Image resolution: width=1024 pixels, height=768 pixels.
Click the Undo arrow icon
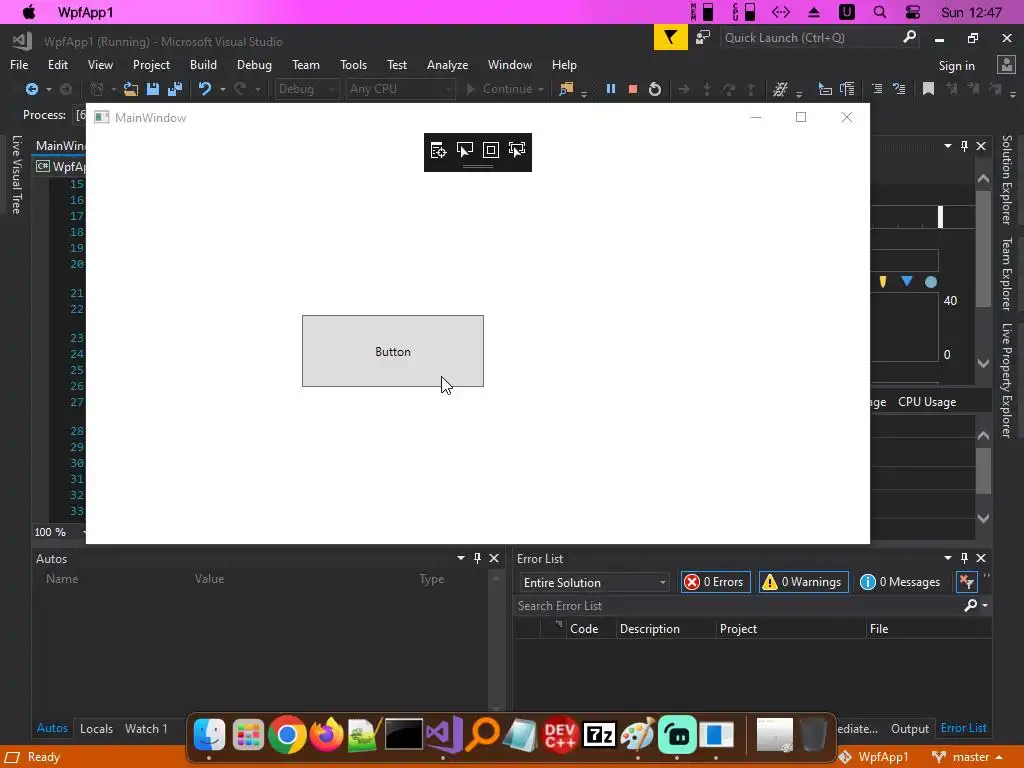205,89
